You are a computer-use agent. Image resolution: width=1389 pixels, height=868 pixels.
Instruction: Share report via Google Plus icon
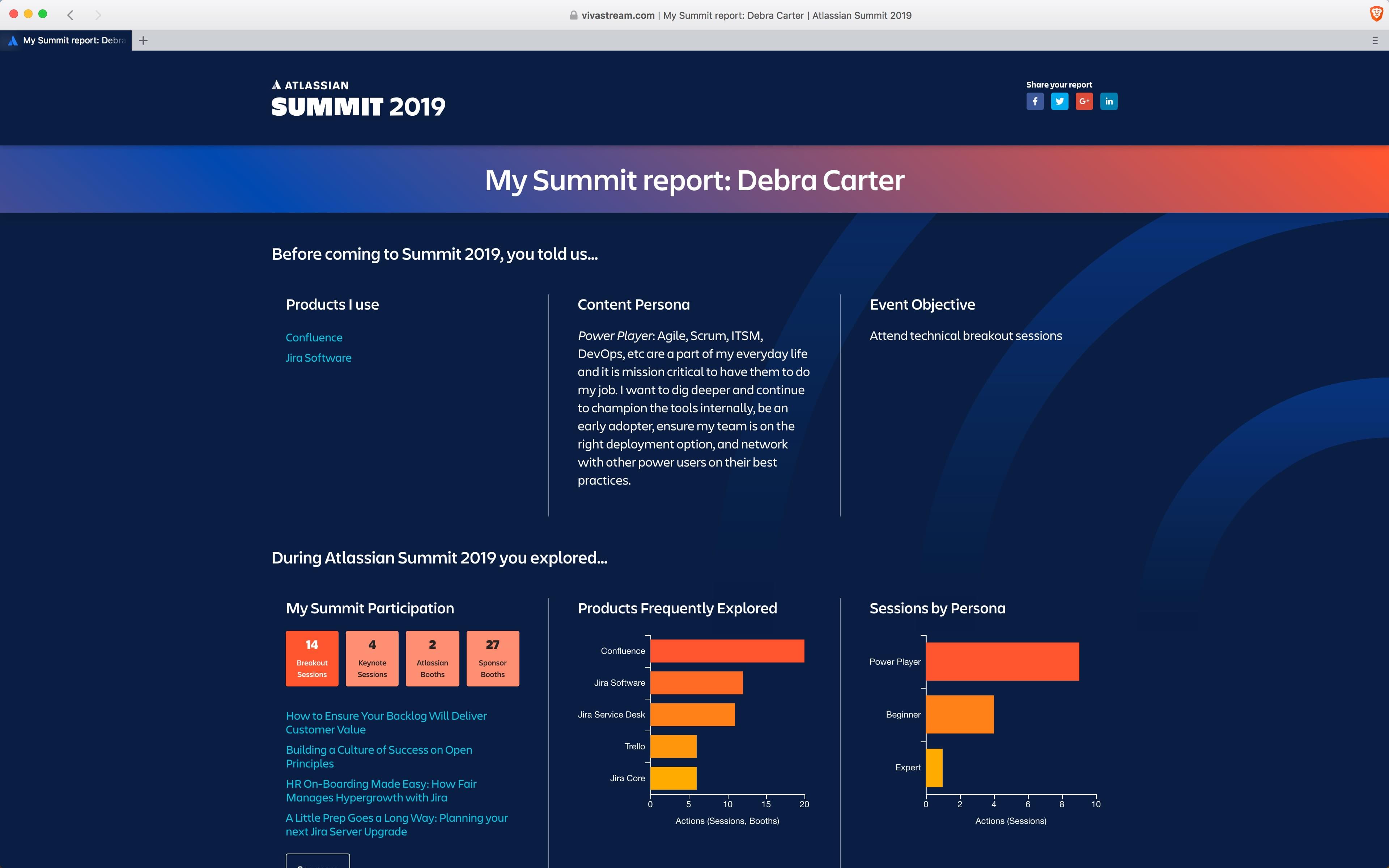point(1084,102)
